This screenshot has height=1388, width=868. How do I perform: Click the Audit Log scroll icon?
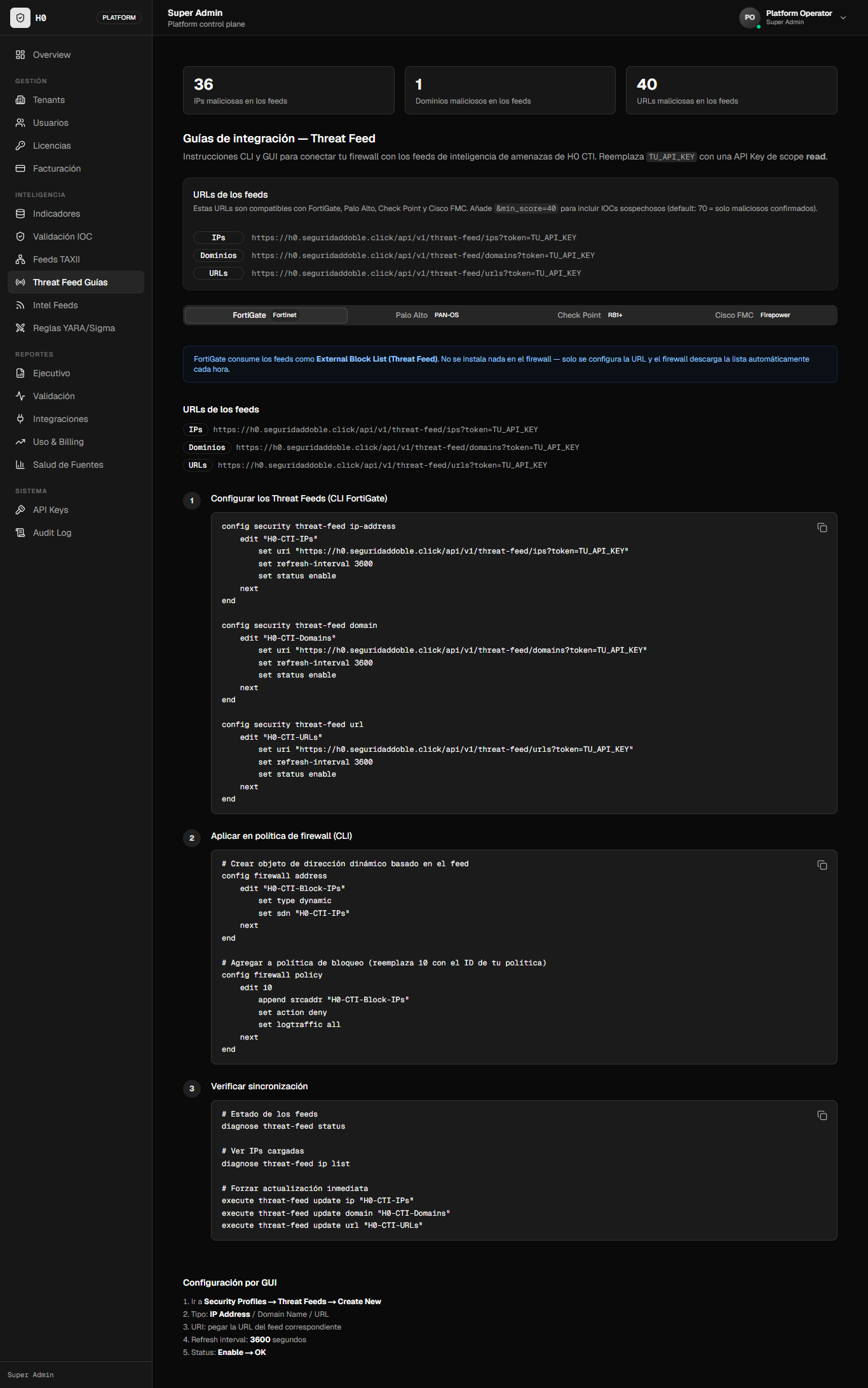pos(20,533)
